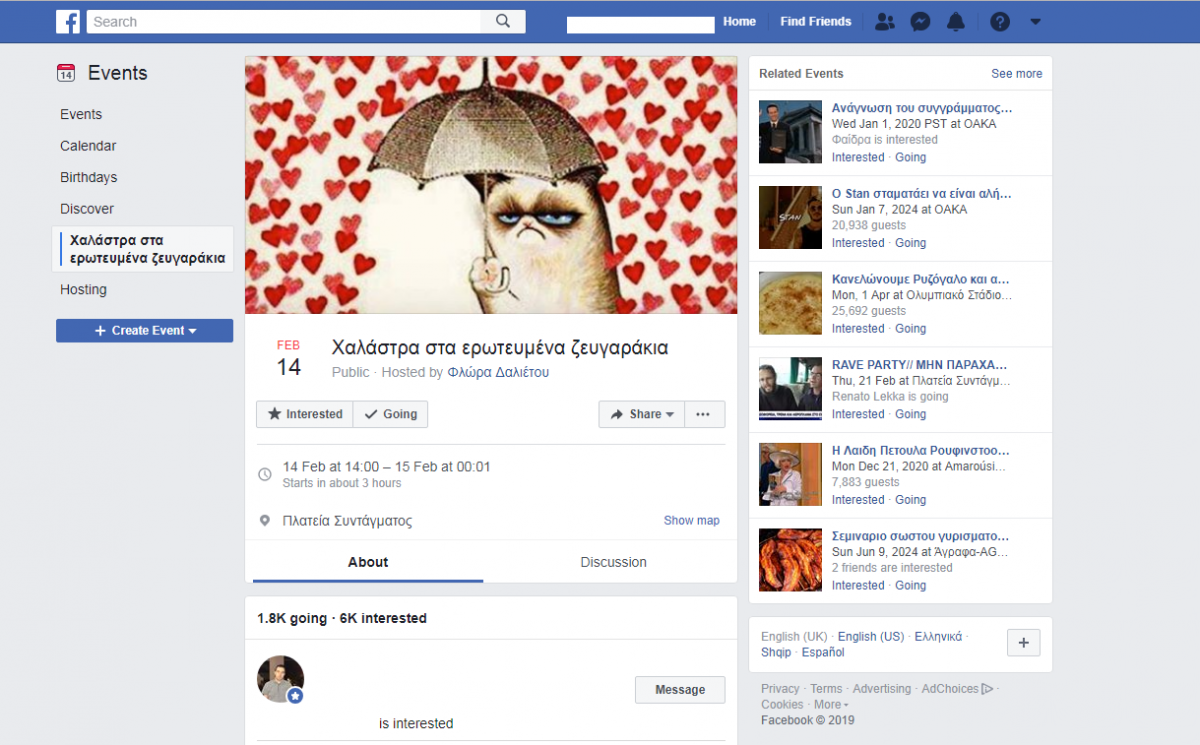Expand the Create Event dropdown

tap(144, 331)
